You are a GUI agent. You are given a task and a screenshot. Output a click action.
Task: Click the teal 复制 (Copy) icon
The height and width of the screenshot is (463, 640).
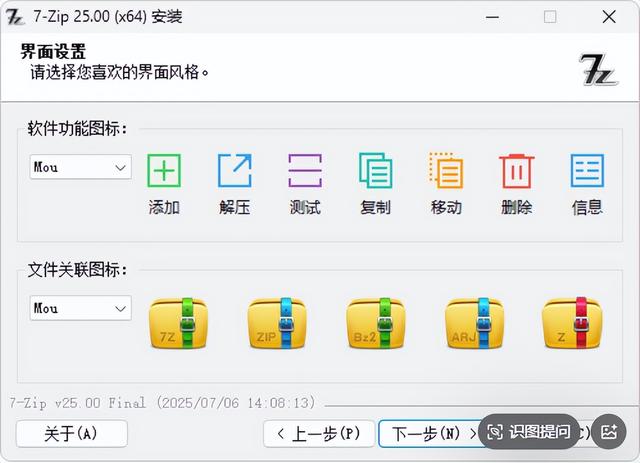point(376,170)
